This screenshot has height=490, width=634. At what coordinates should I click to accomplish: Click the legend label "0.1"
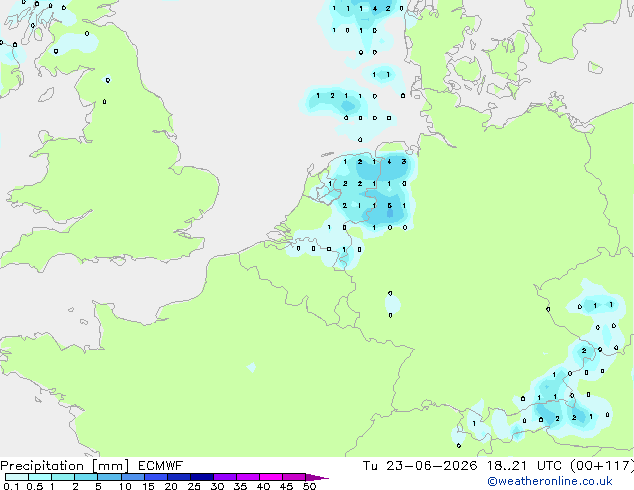point(11,486)
